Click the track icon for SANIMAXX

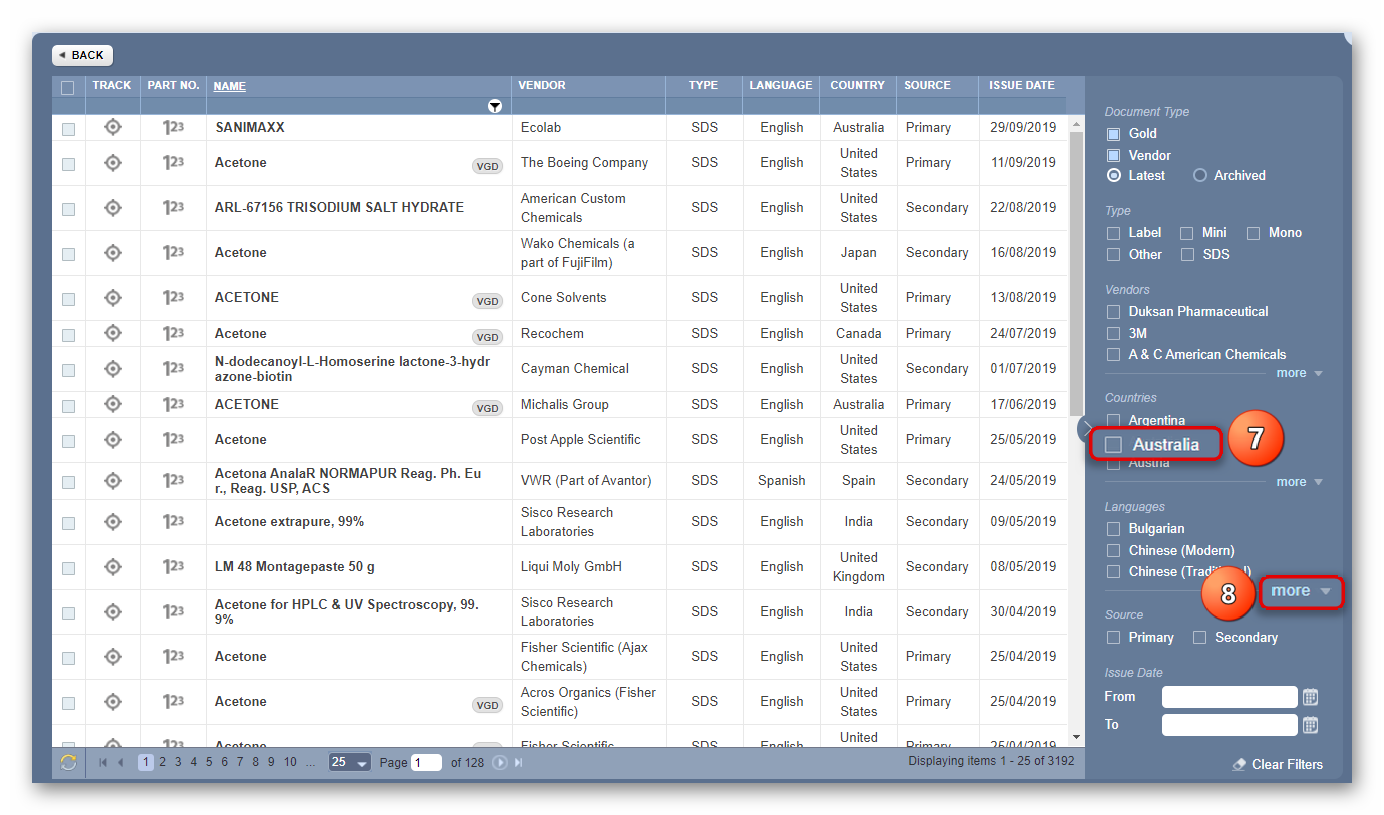click(x=112, y=127)
